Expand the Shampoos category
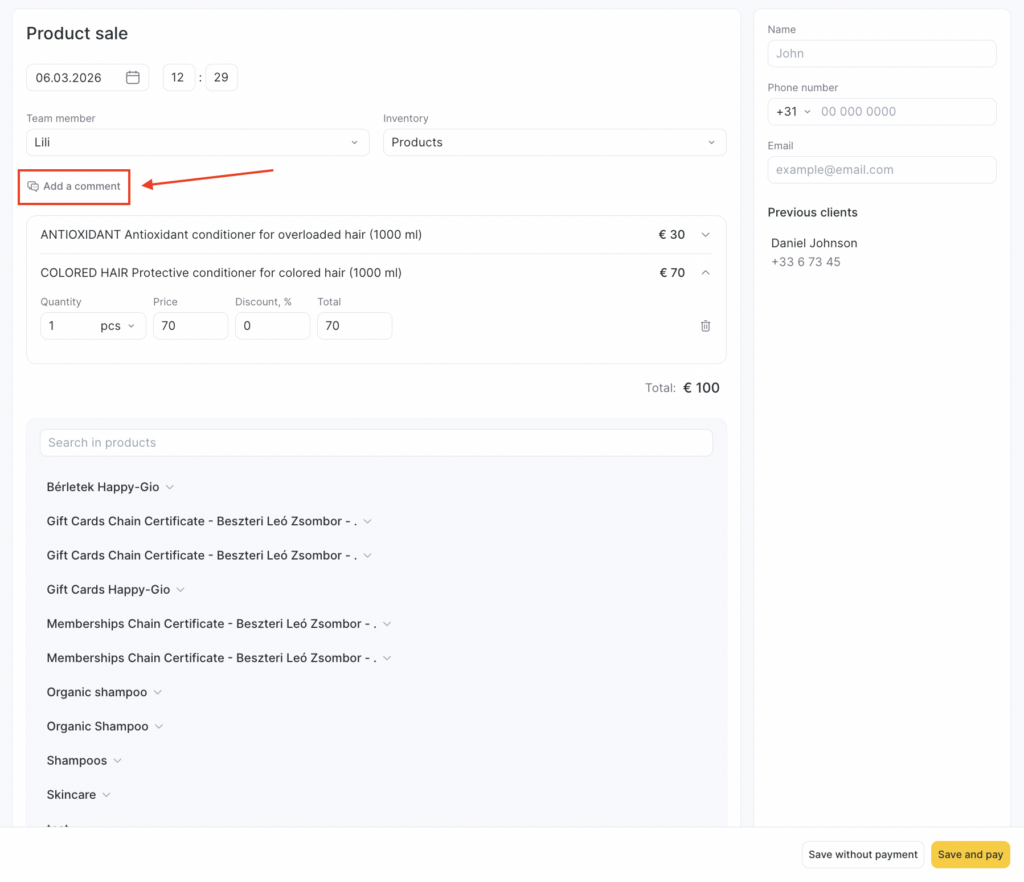The image size is (1024, 882). [117, 761]
